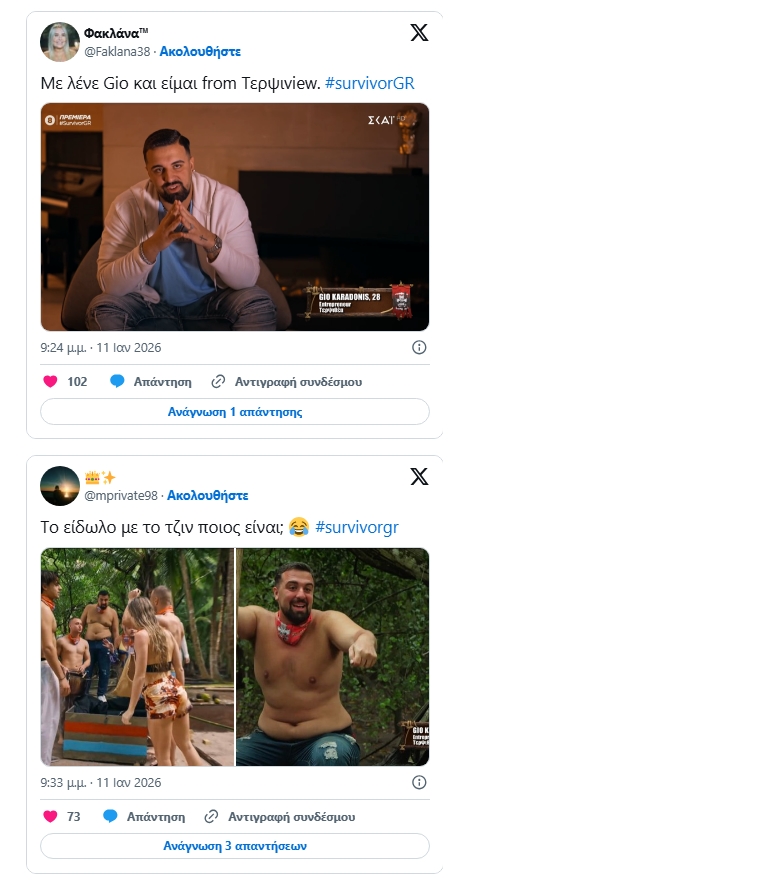Like the mprivate98 tweet heart icon
The width and height of the screenshot is (778, 883).
pos(50,817)
